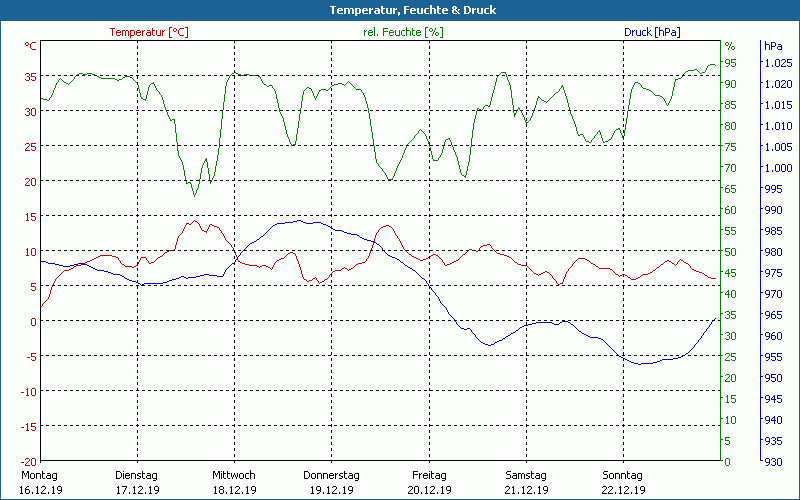The width and height of the screenshot is (800, 500).
Task: Click green humidity axis value "10"
Action: pyautogui.click(x=731, y=420)
